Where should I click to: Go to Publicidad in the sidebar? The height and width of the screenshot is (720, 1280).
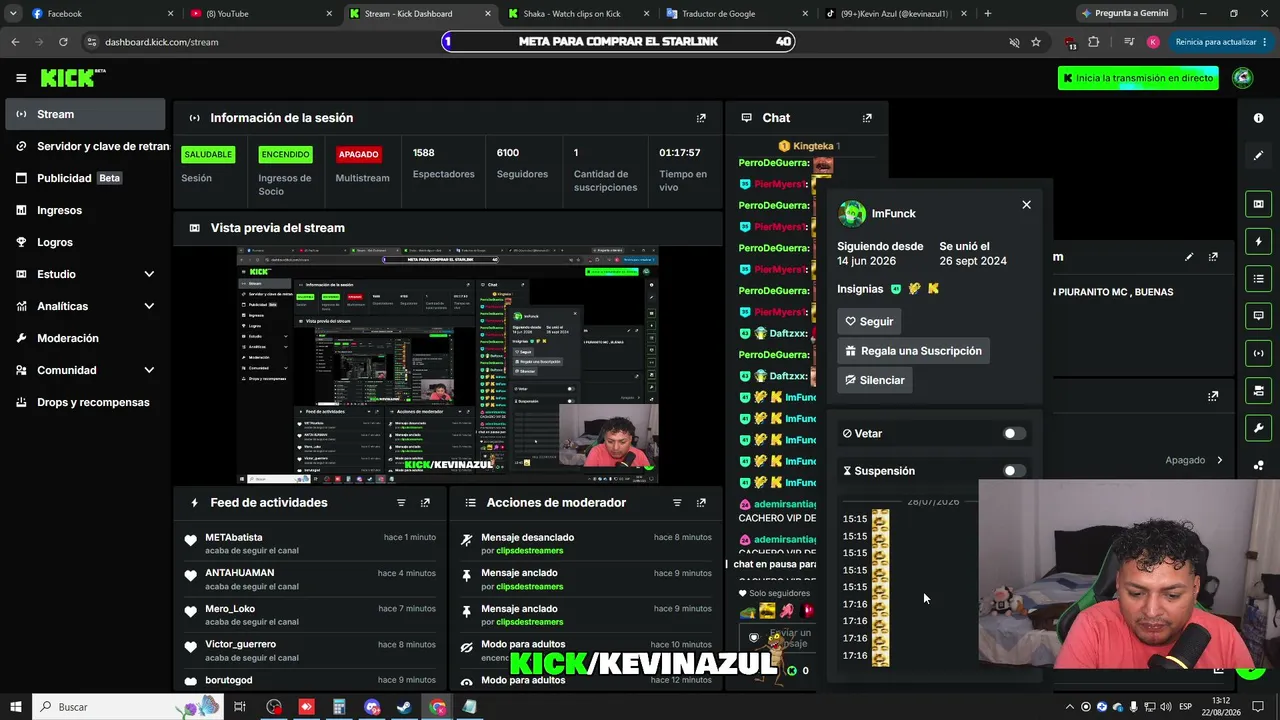[x=85, y=178]
